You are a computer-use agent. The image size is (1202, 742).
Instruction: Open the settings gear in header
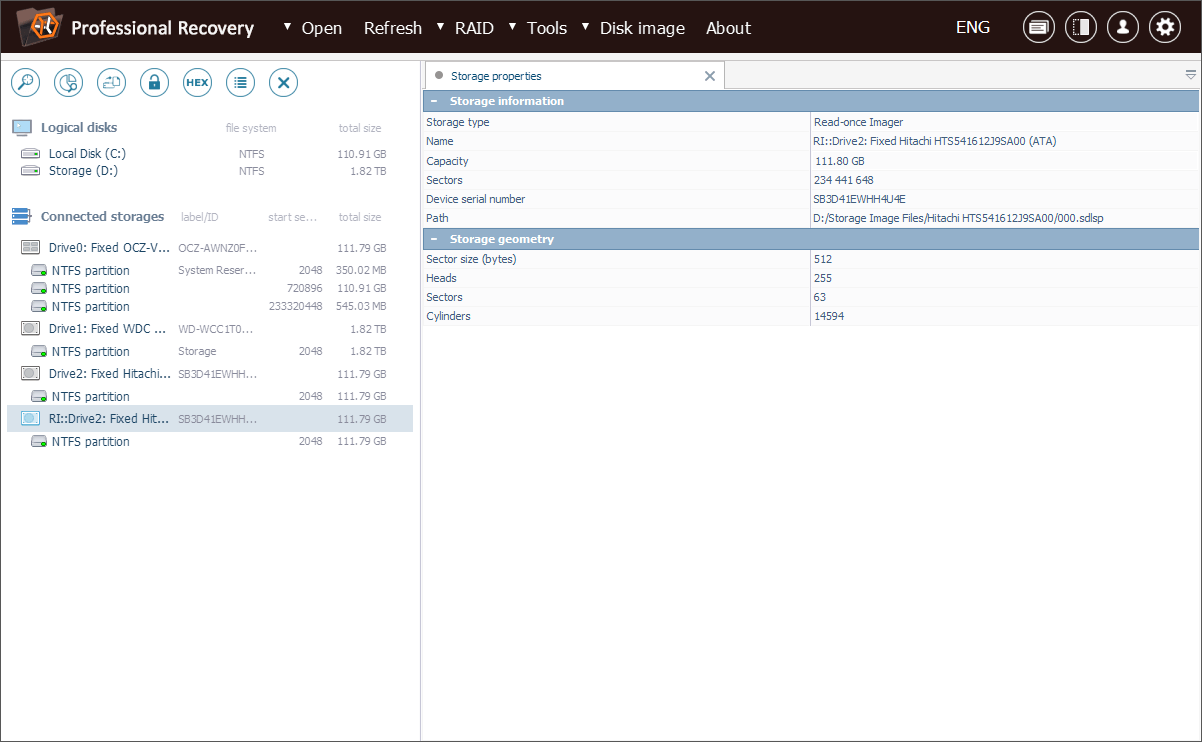1164,28
